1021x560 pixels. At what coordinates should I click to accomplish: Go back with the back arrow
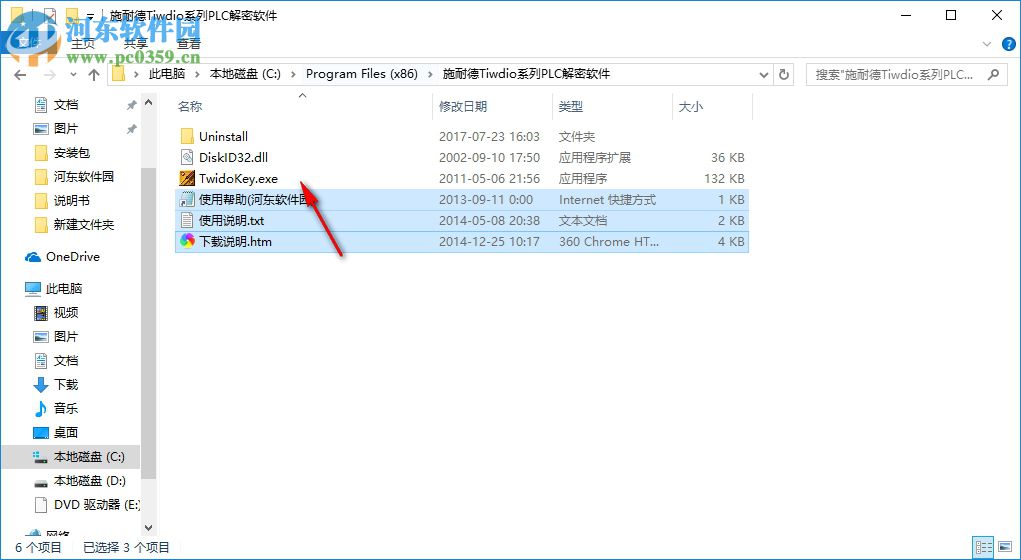pos(20,75)
